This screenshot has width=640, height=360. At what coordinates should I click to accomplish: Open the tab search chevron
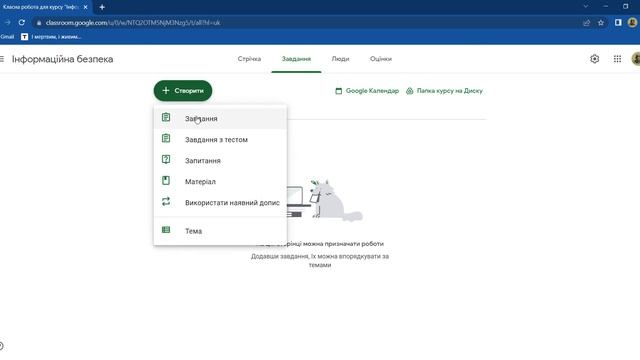[586, 7]
